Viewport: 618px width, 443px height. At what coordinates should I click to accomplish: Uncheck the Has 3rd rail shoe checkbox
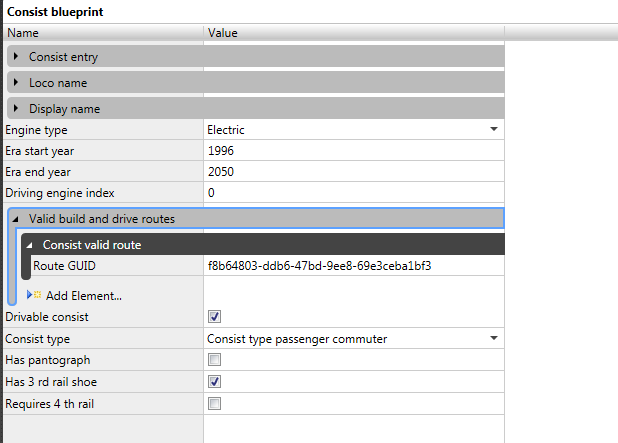(214, 382)
